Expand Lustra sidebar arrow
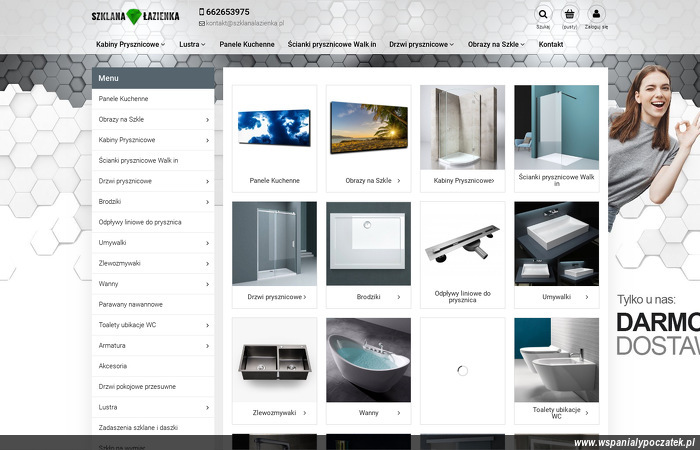700x450 pixels. (x=207, y=407)
